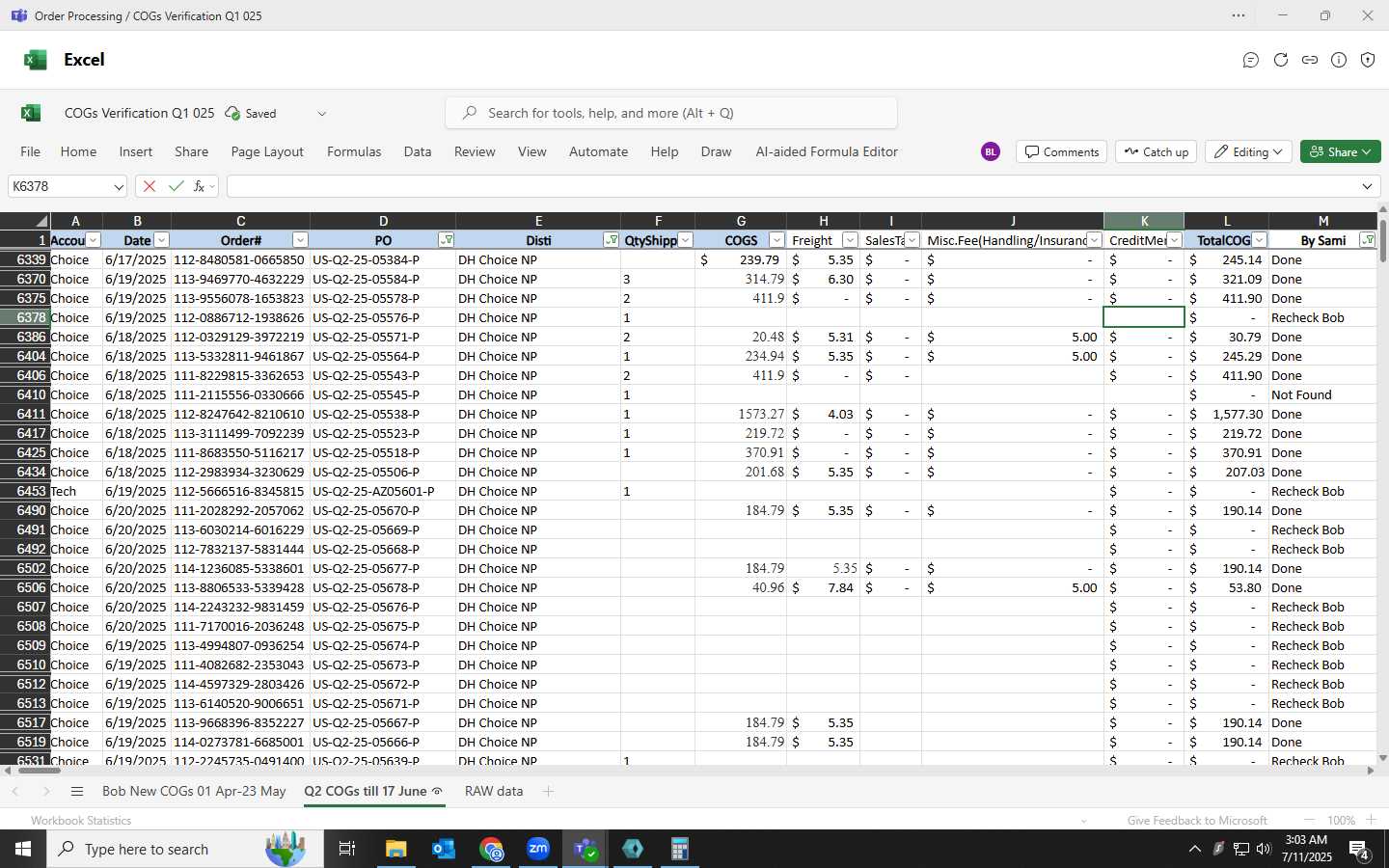Image resolution: width=1389 pixels, height=868 pixels.
Task: Open the Teams comments chat icon
Action: (1251, 60)
